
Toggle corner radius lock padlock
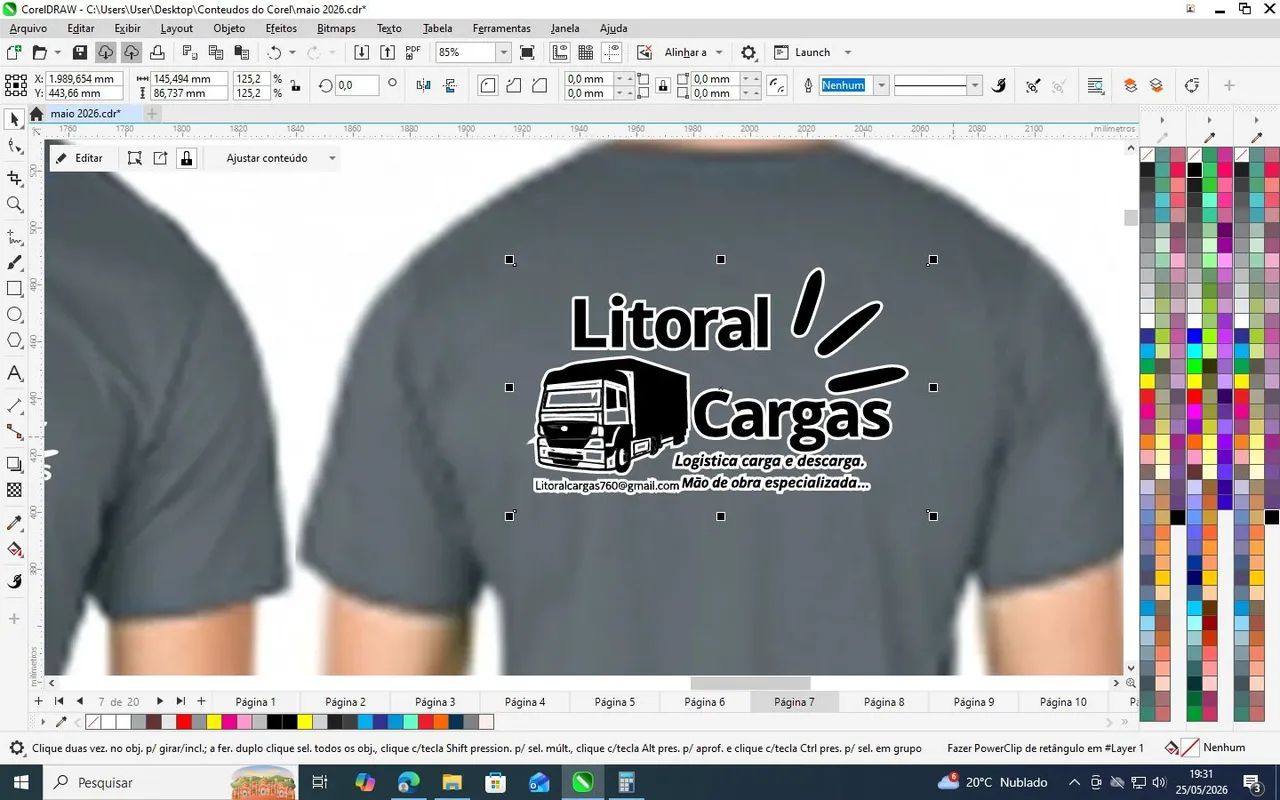662,86
